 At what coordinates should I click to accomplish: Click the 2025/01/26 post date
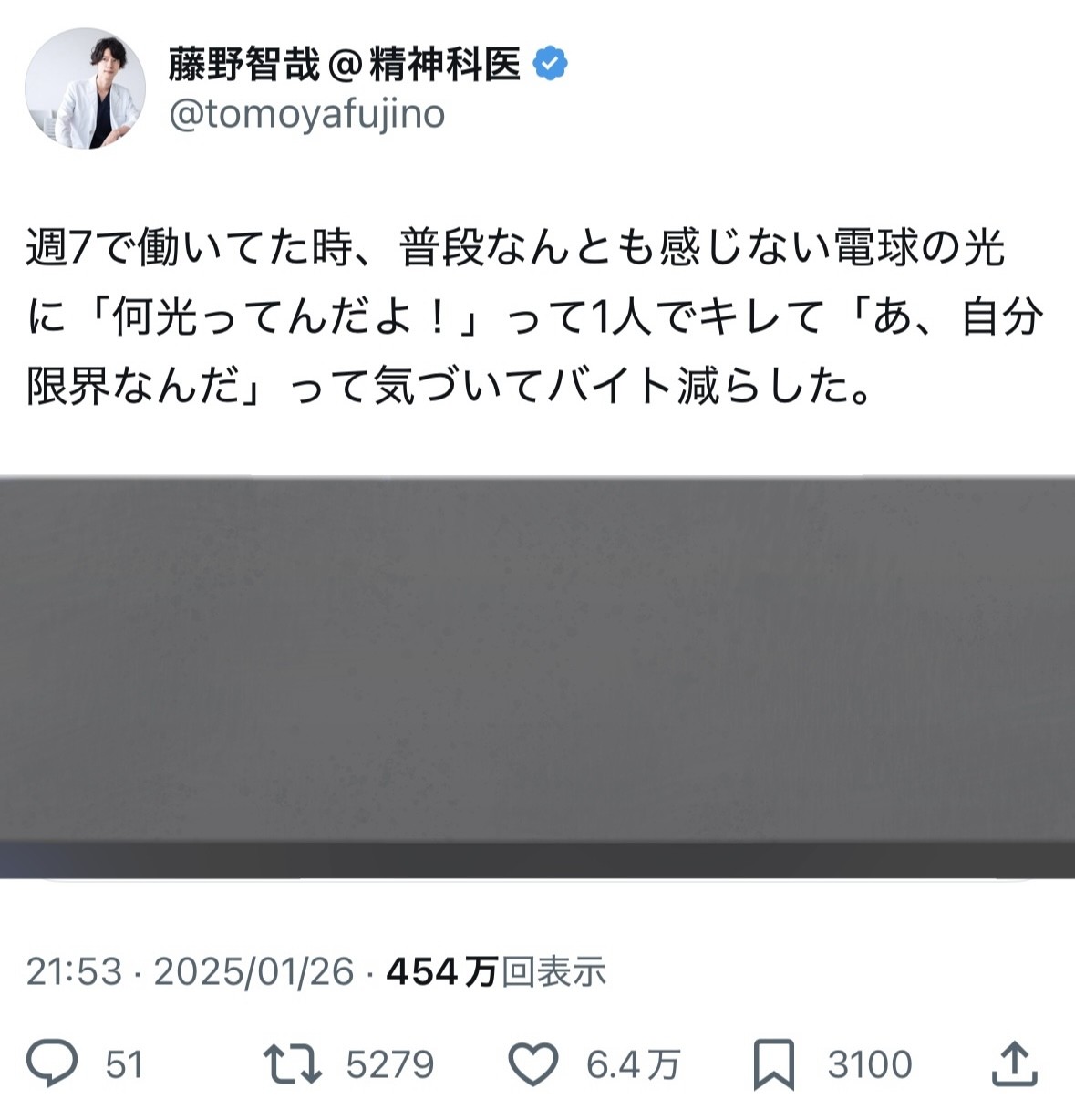pyautogui.click(x=253, y=972)
